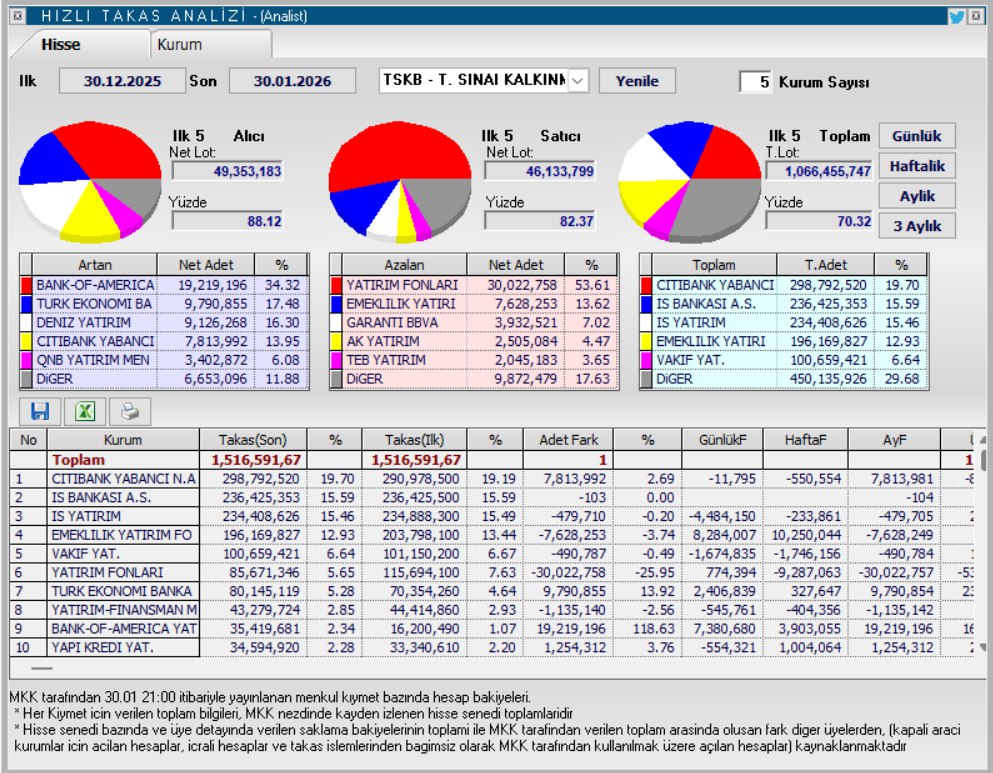
Task: Click the red swatch beside BANK-OF-AMERICA
Action: tap(26, 285)
